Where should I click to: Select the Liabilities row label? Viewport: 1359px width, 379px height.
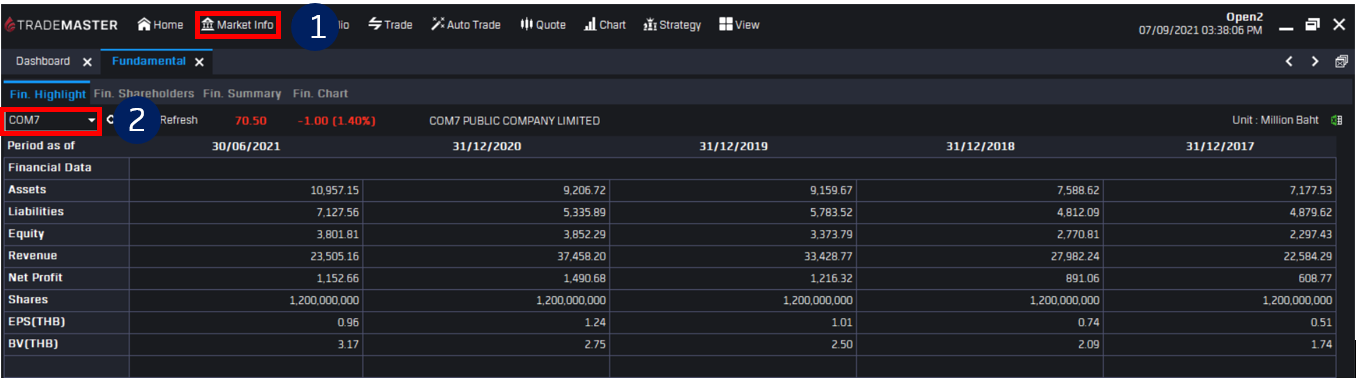point(36,211)
